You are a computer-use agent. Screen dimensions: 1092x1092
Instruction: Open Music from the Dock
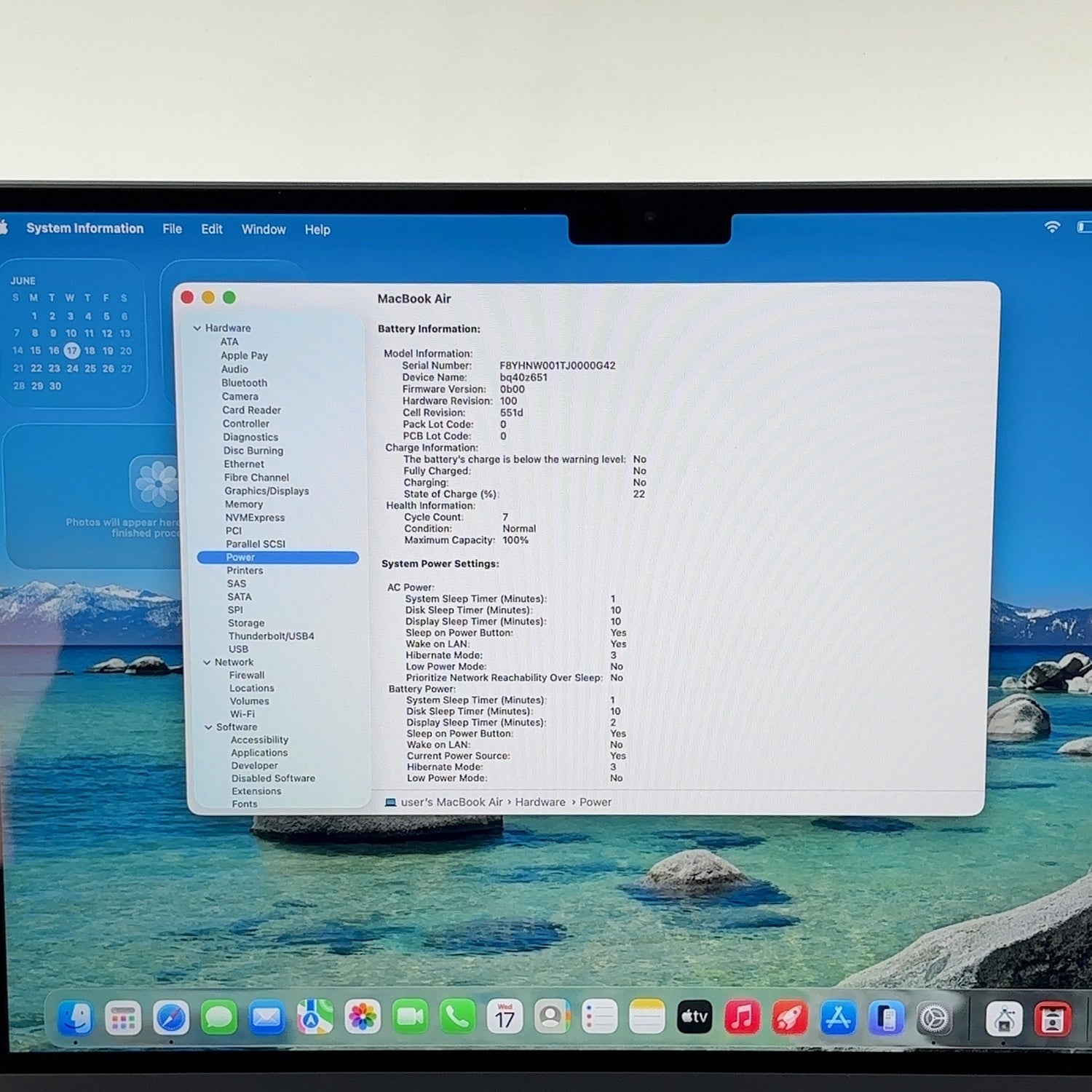(743, 1017)
